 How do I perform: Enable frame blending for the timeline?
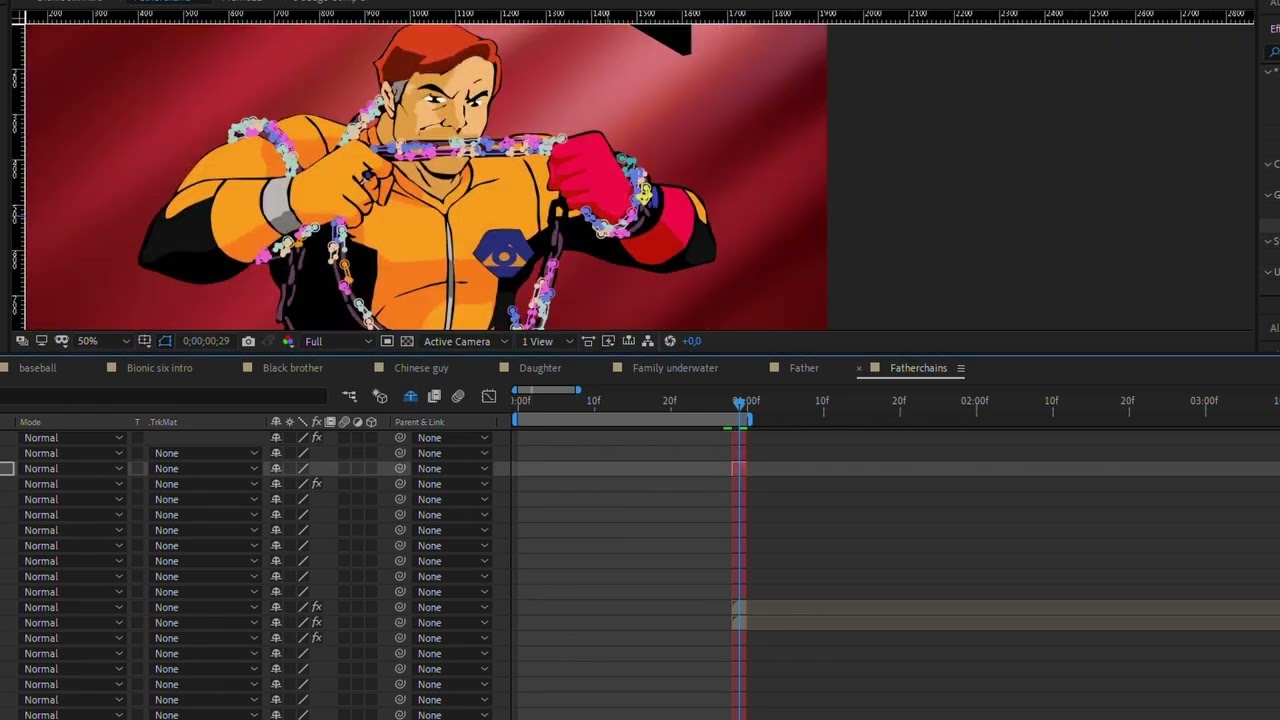[434, 396]
